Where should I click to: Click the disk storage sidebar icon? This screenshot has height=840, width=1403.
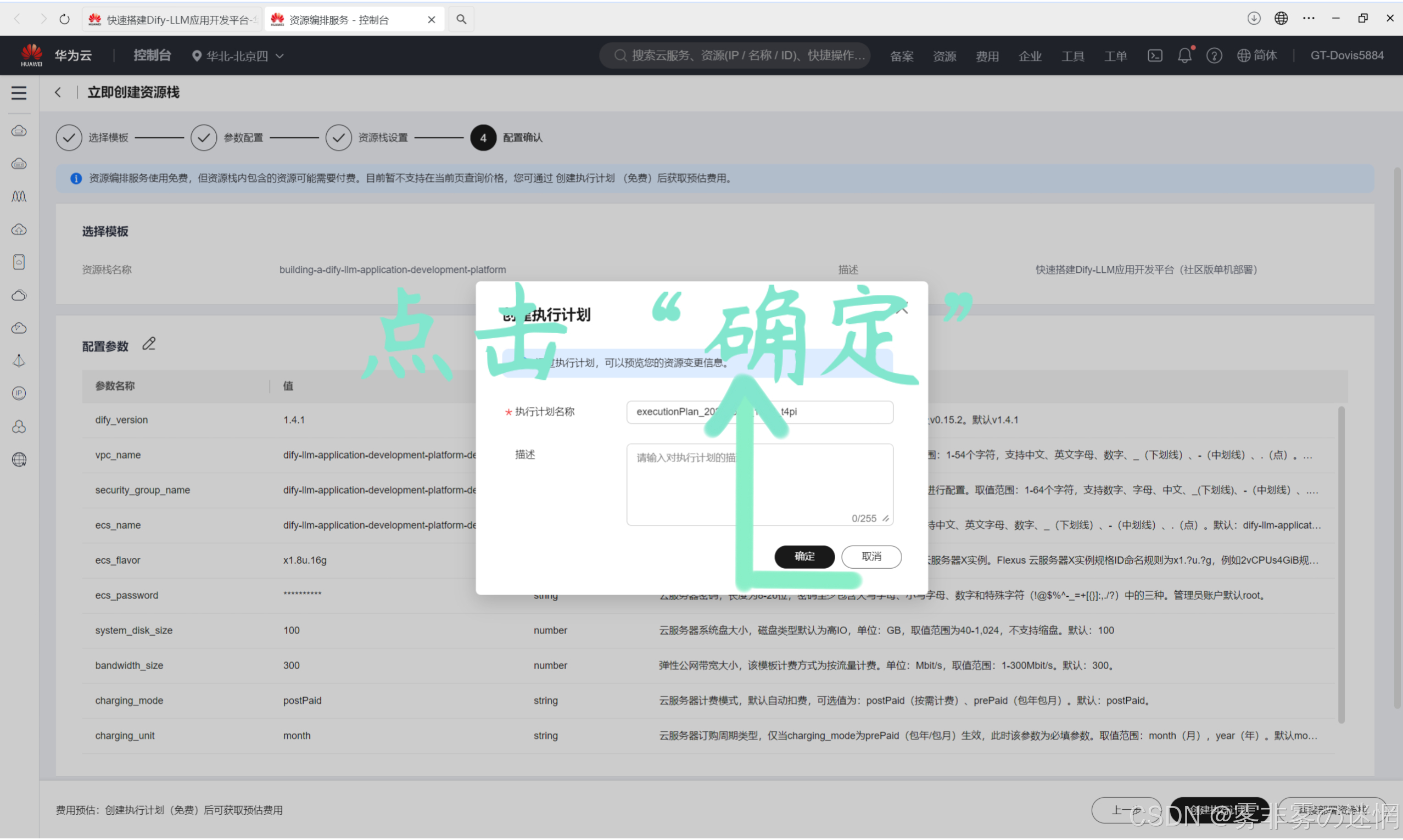(19, 262)
